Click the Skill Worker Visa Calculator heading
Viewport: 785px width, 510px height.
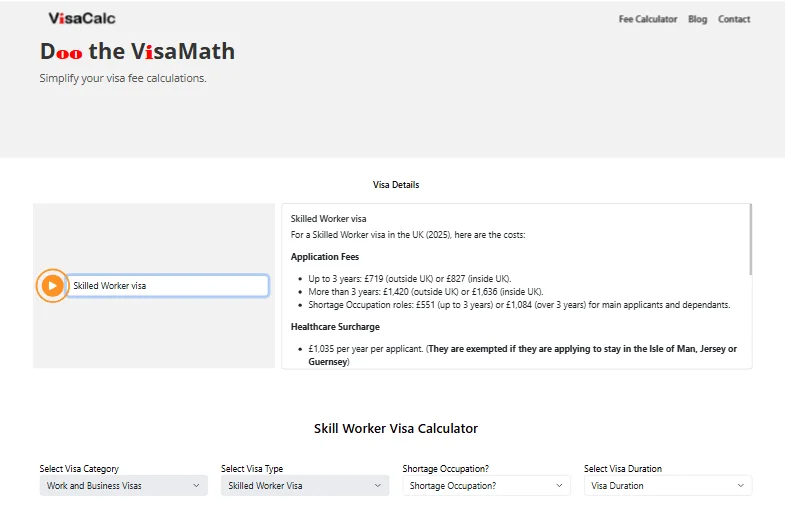(x=396, y=428)
